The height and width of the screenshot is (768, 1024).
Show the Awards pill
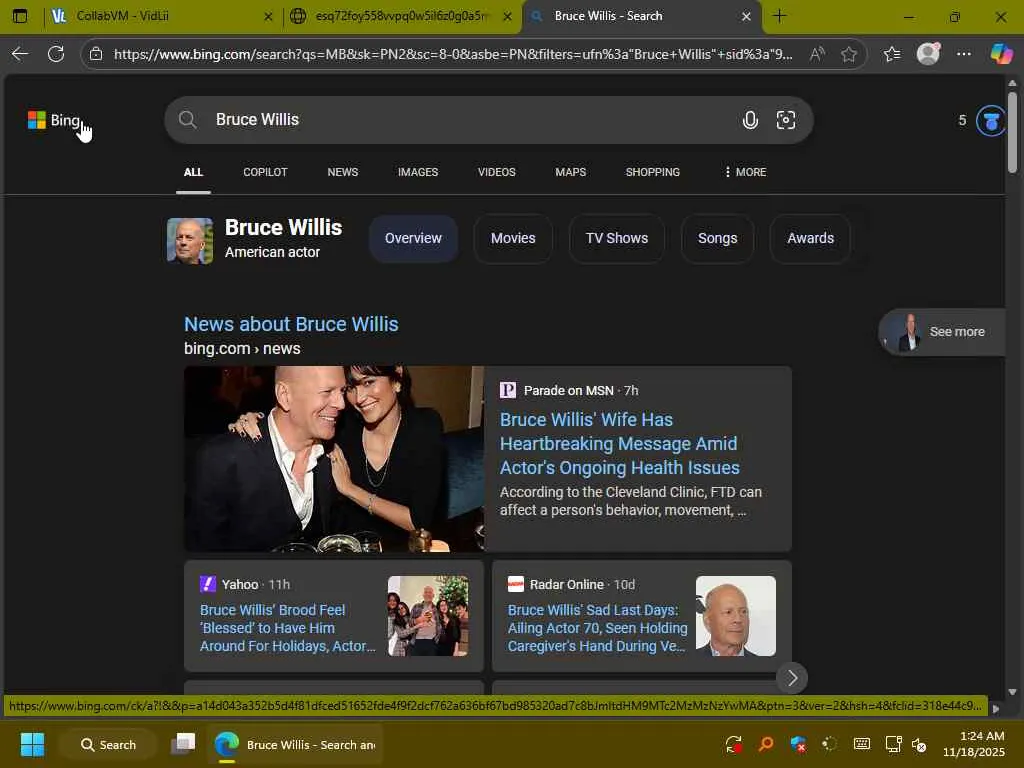point(810,238)
